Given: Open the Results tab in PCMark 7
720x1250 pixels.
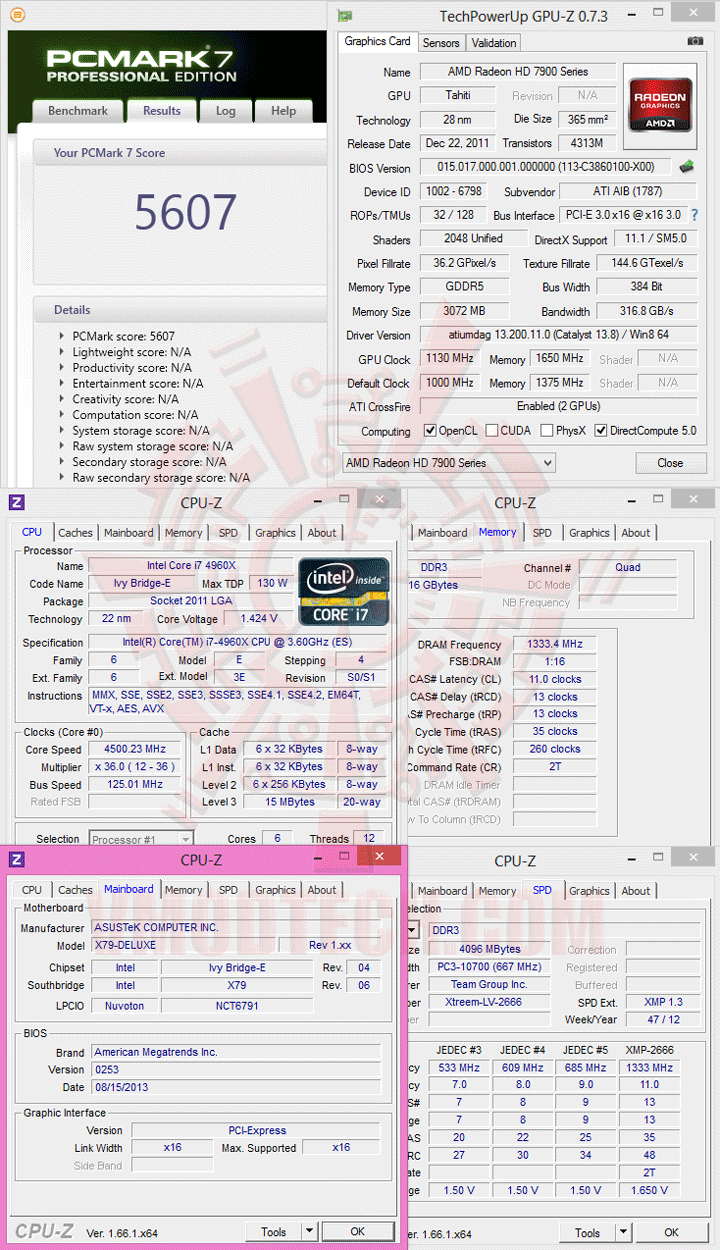Looking at the screenshot, I should coord(162,111).
